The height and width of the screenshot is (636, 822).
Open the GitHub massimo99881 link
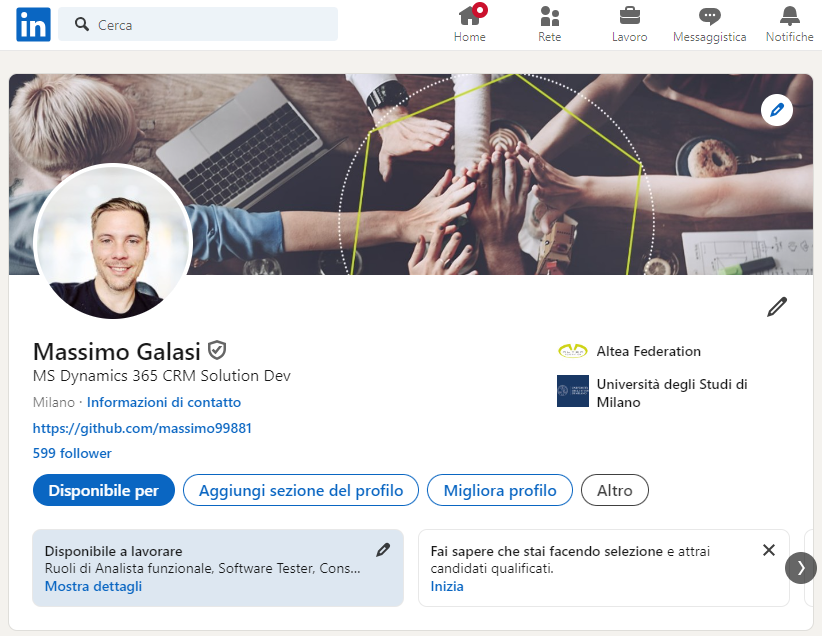click(142, 428)
